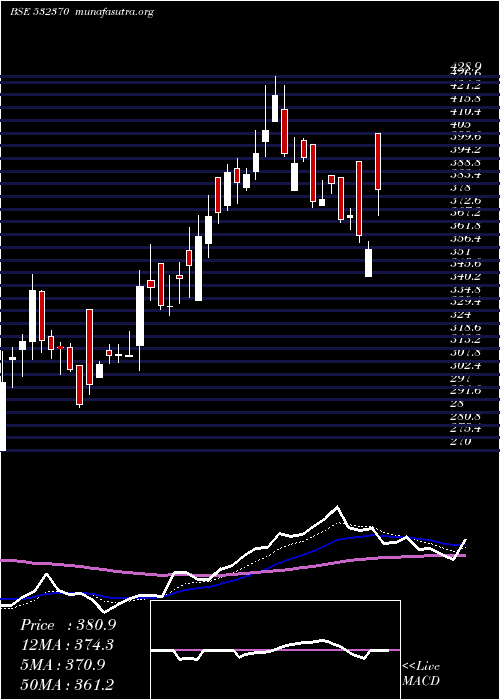Select the 324 price axis label
Screen dimensions: 500x700
(460, 315)
